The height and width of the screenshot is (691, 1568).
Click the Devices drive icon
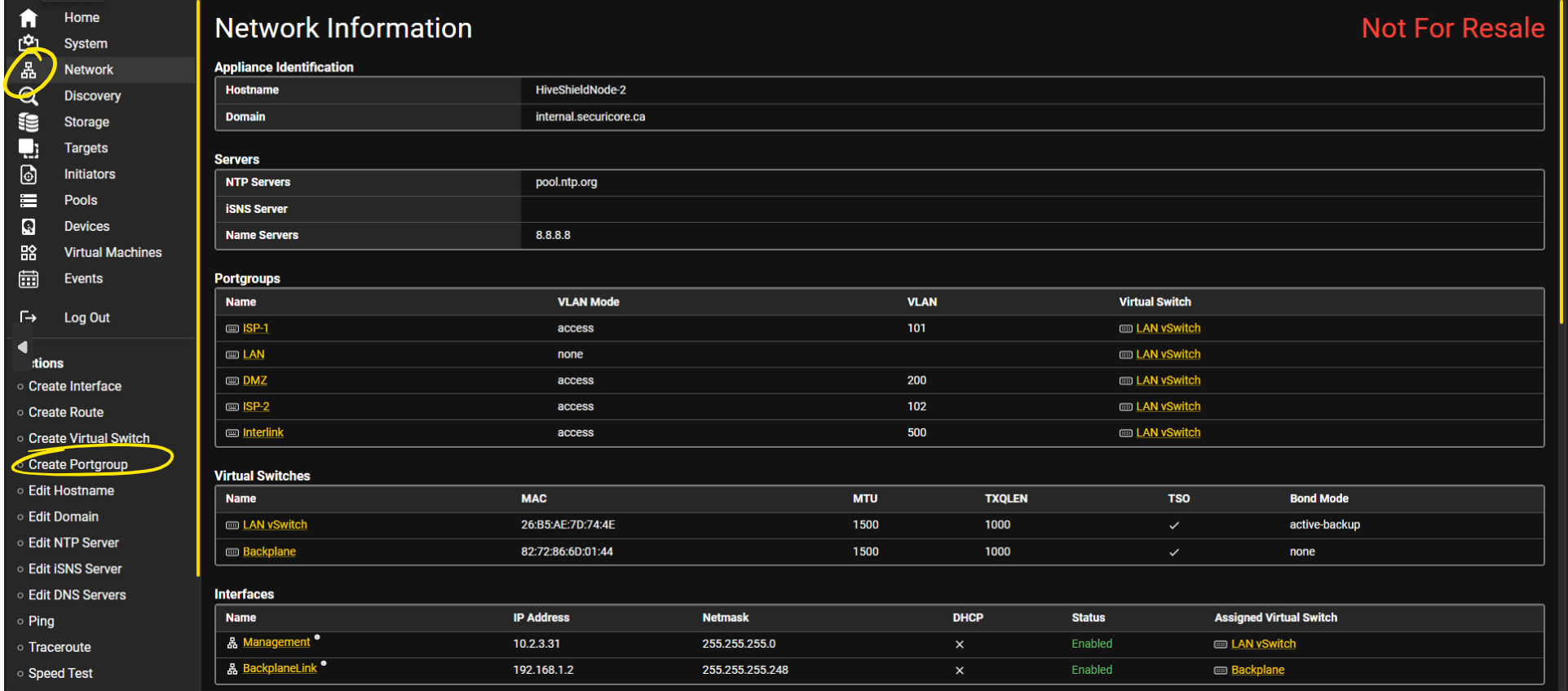pyautogui.click(x=29, y=227)
